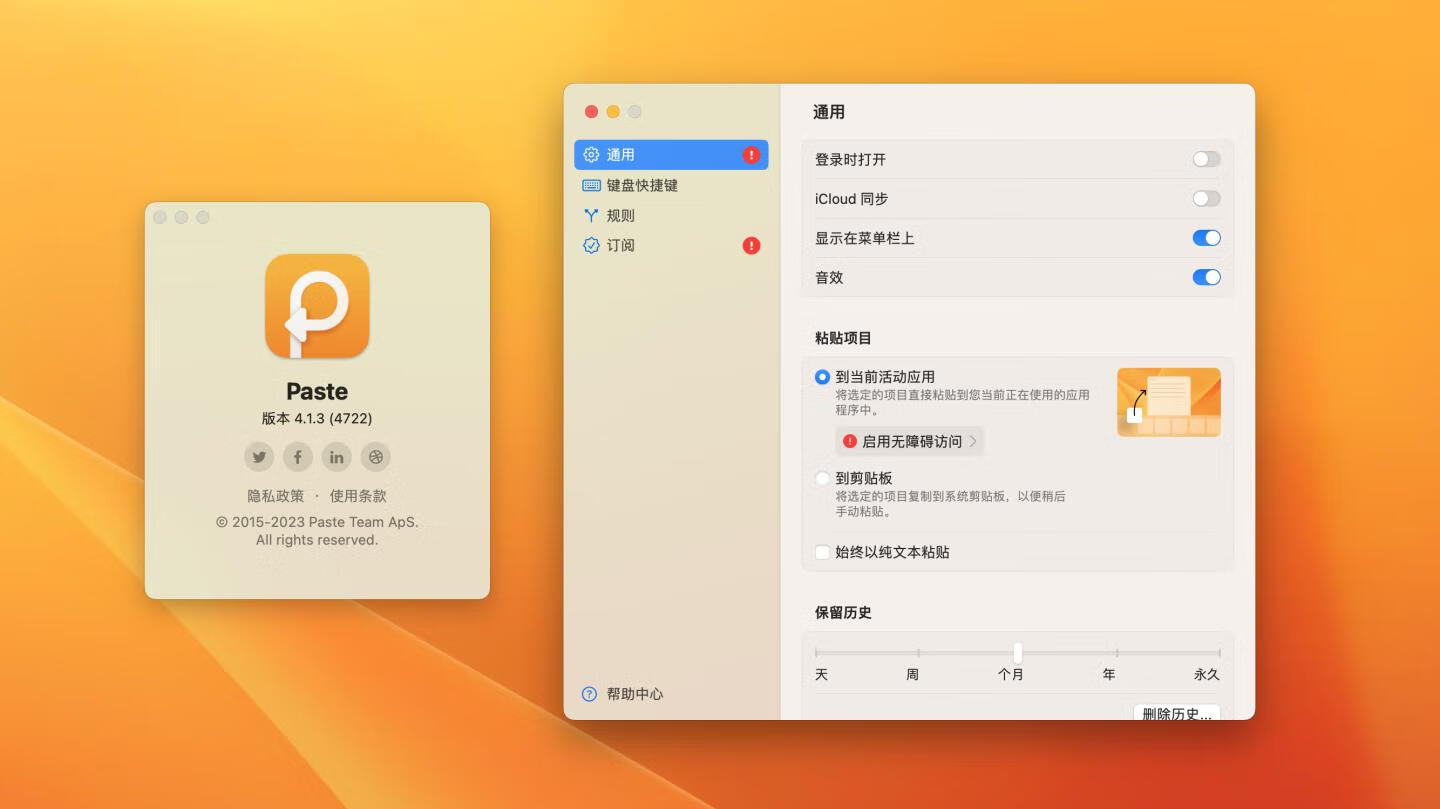This screenshot has width=1440, height=809.
Task: Turn on iCloud 同步
Action: coord(1205,198)
